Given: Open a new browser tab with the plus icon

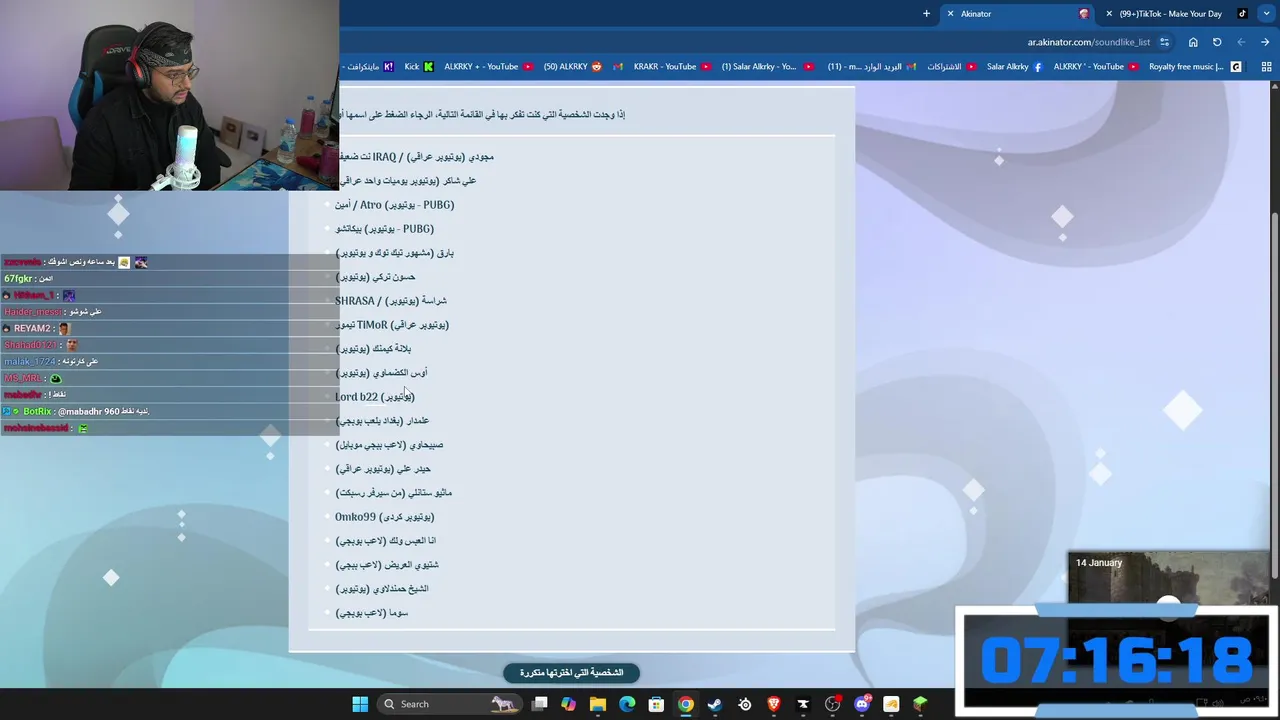Looking at the screenshot, I should (x=926, y=14).
